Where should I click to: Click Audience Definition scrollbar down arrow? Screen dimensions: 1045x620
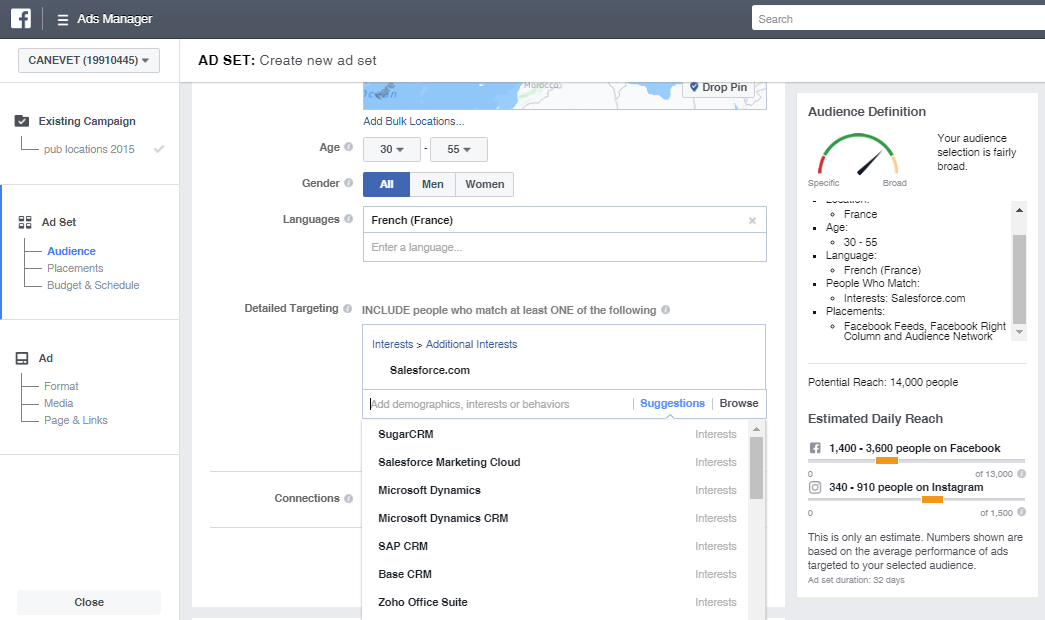[x=1019, y=331]
